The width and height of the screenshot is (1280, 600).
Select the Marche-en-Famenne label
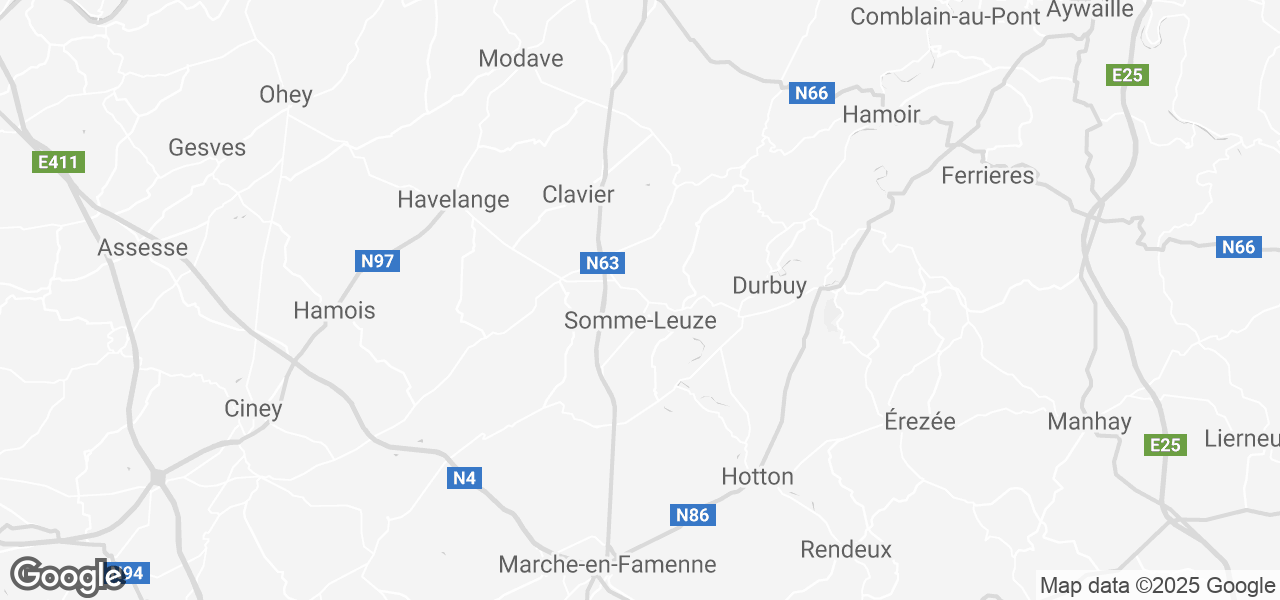click(x=607, y=564)
